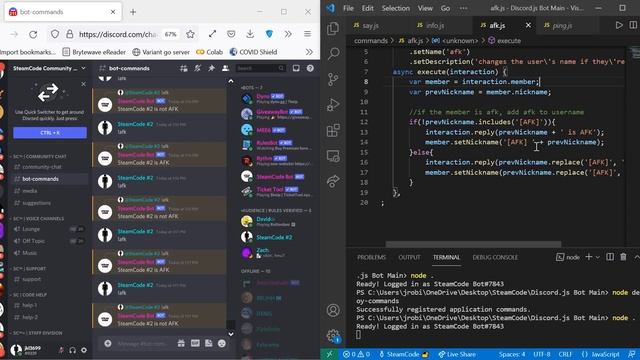Open Firefox downloads panel
Viewport: 640px width, 360px height.
tap(250, 34)
